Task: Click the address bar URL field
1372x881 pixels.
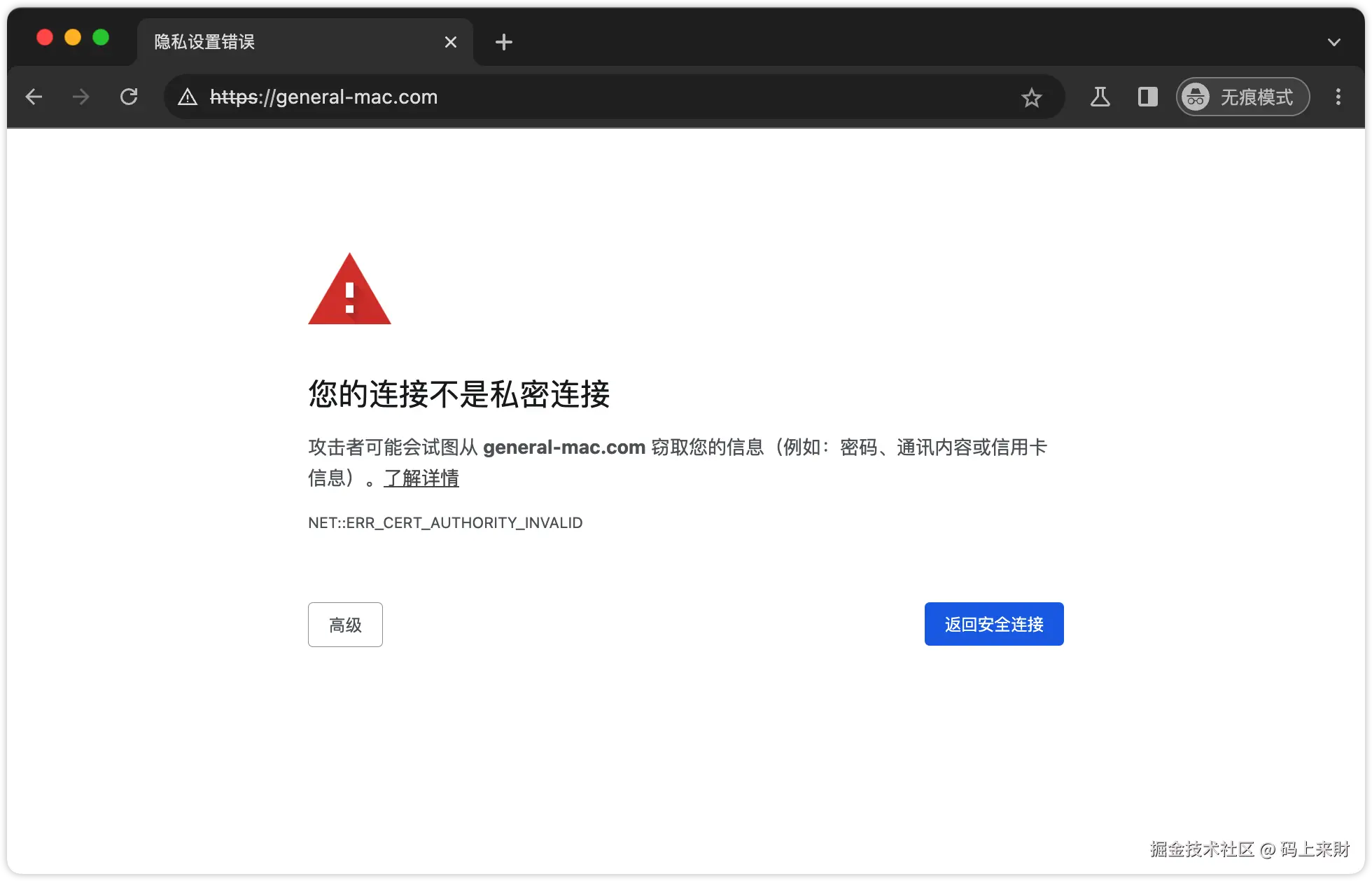Action: coord(560,97)
